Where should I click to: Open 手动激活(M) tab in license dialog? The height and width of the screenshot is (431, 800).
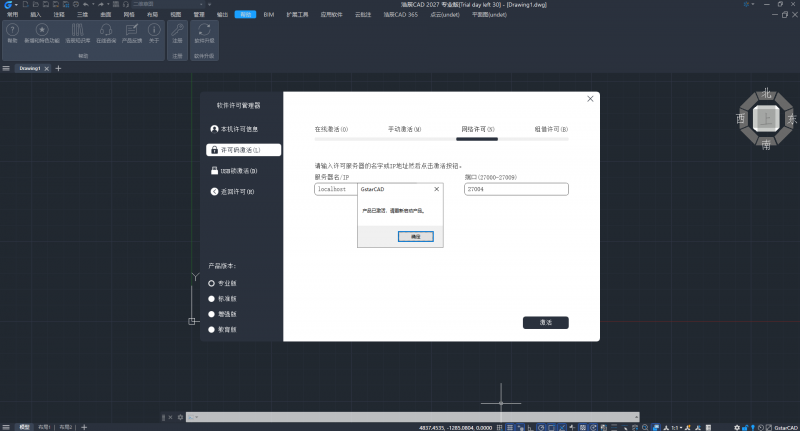pos(405,130)
